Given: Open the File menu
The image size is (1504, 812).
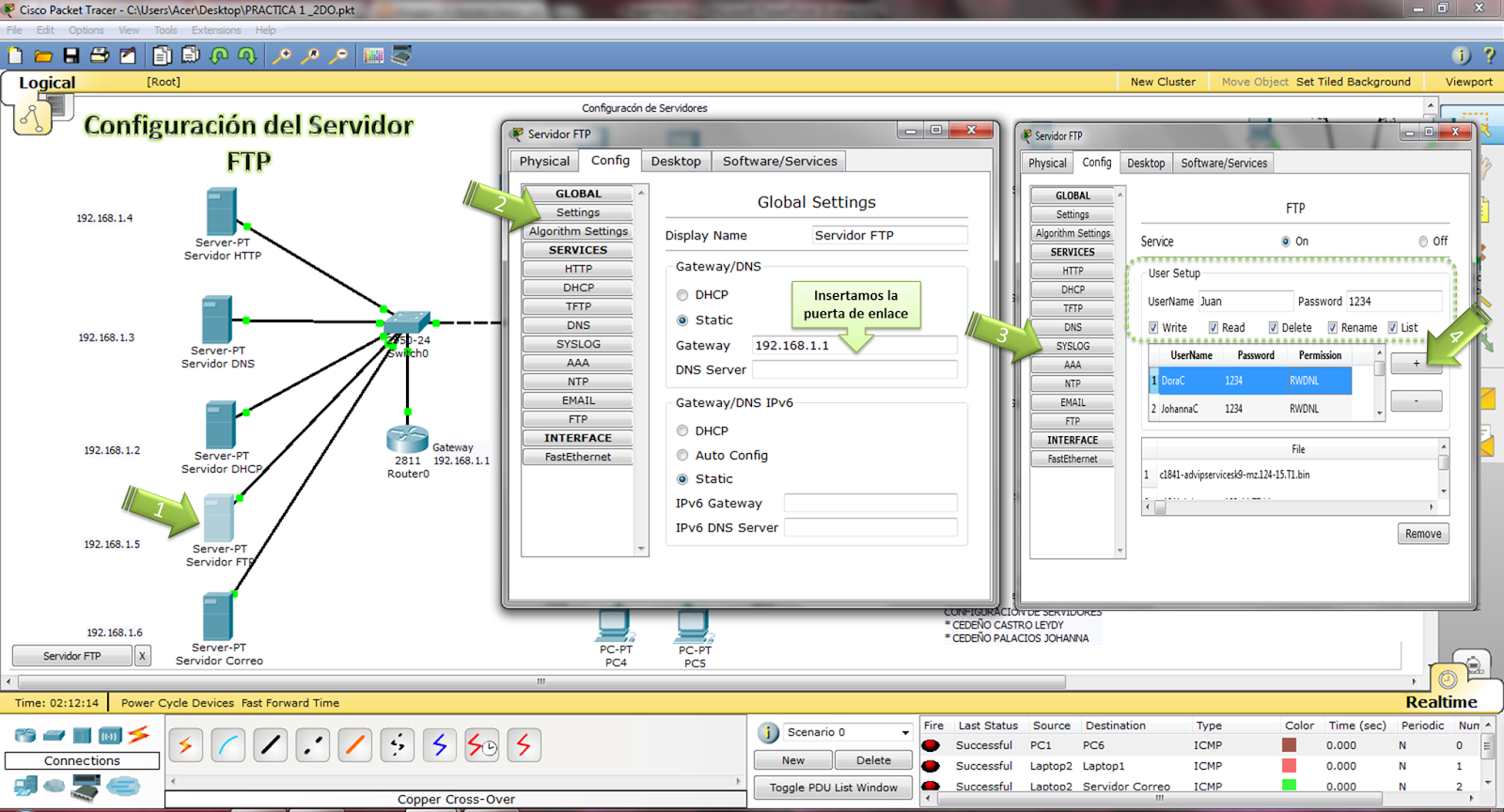Looking at the screenshot, I should (14, 30).
